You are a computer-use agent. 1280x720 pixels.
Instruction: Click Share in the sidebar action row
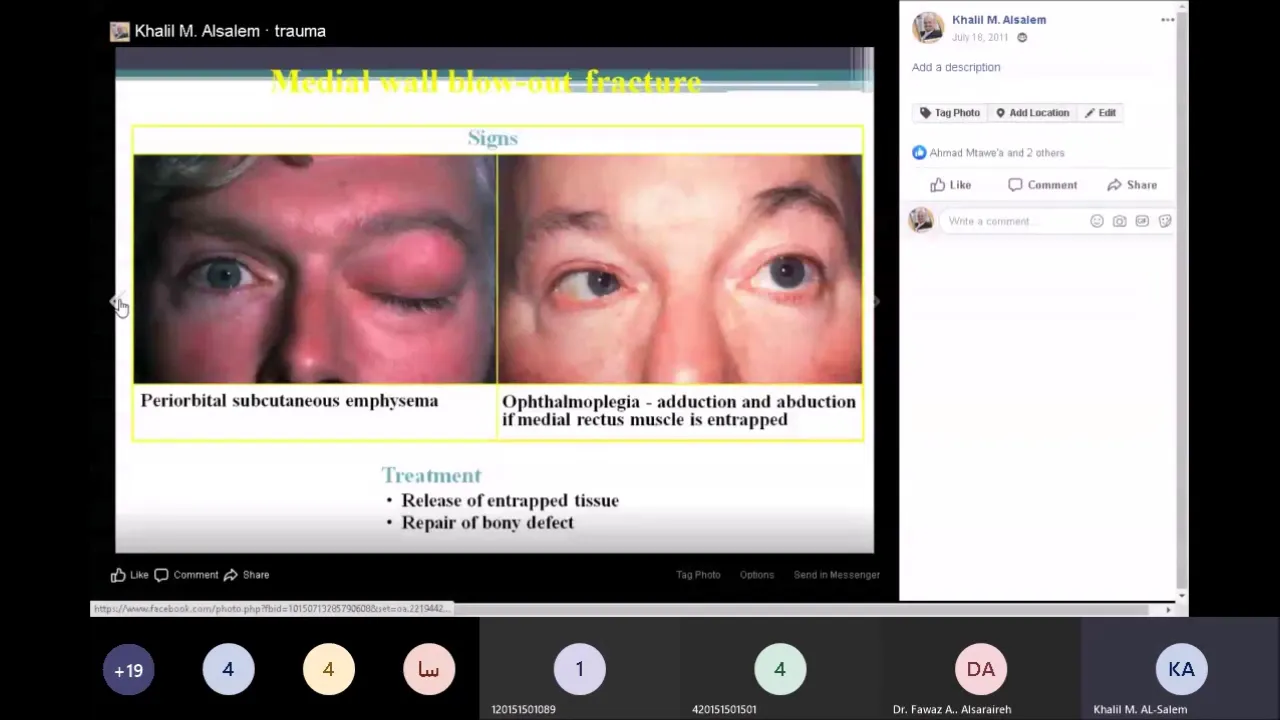tap(1131, 185)
